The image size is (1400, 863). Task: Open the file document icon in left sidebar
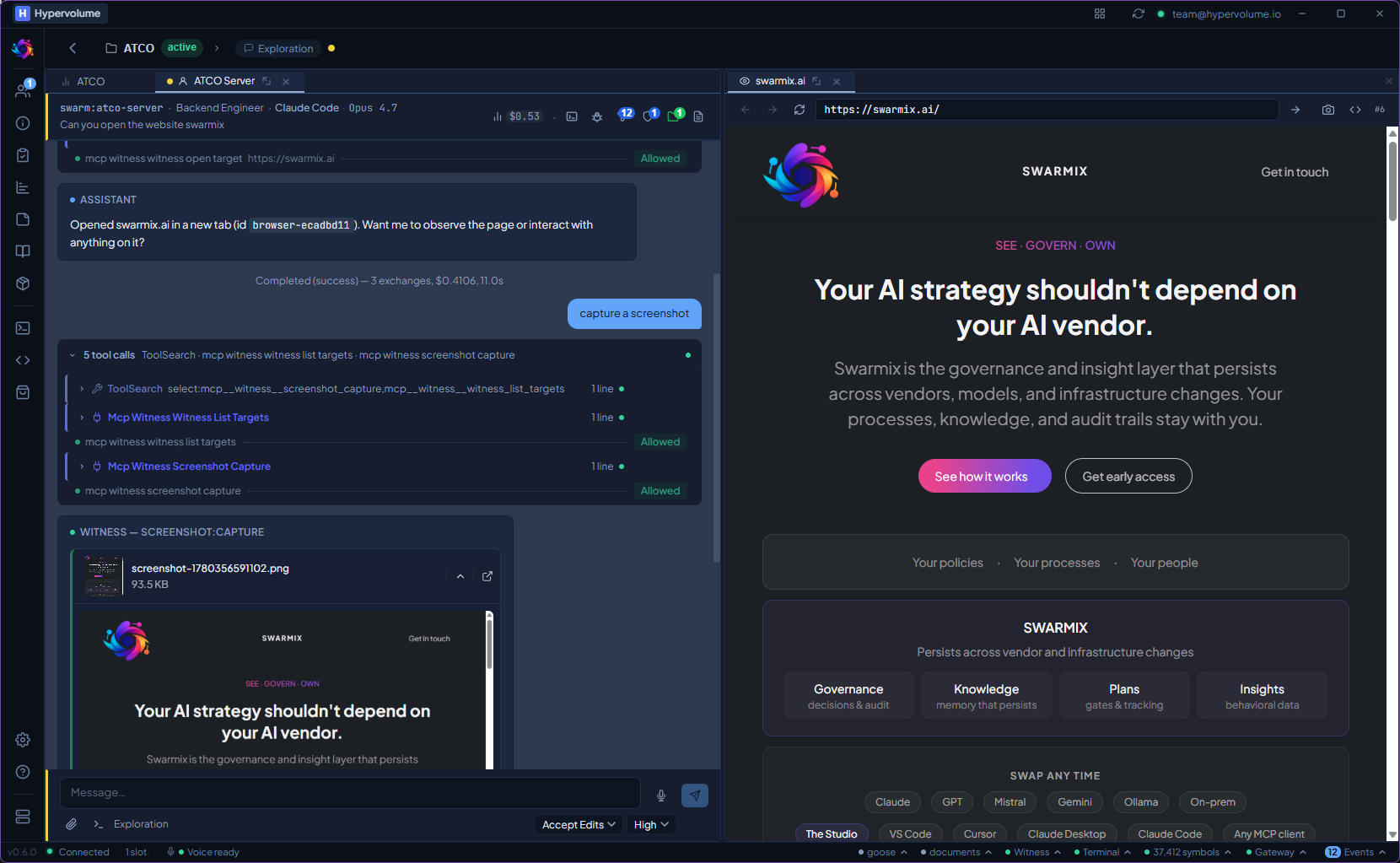[23, 219]
